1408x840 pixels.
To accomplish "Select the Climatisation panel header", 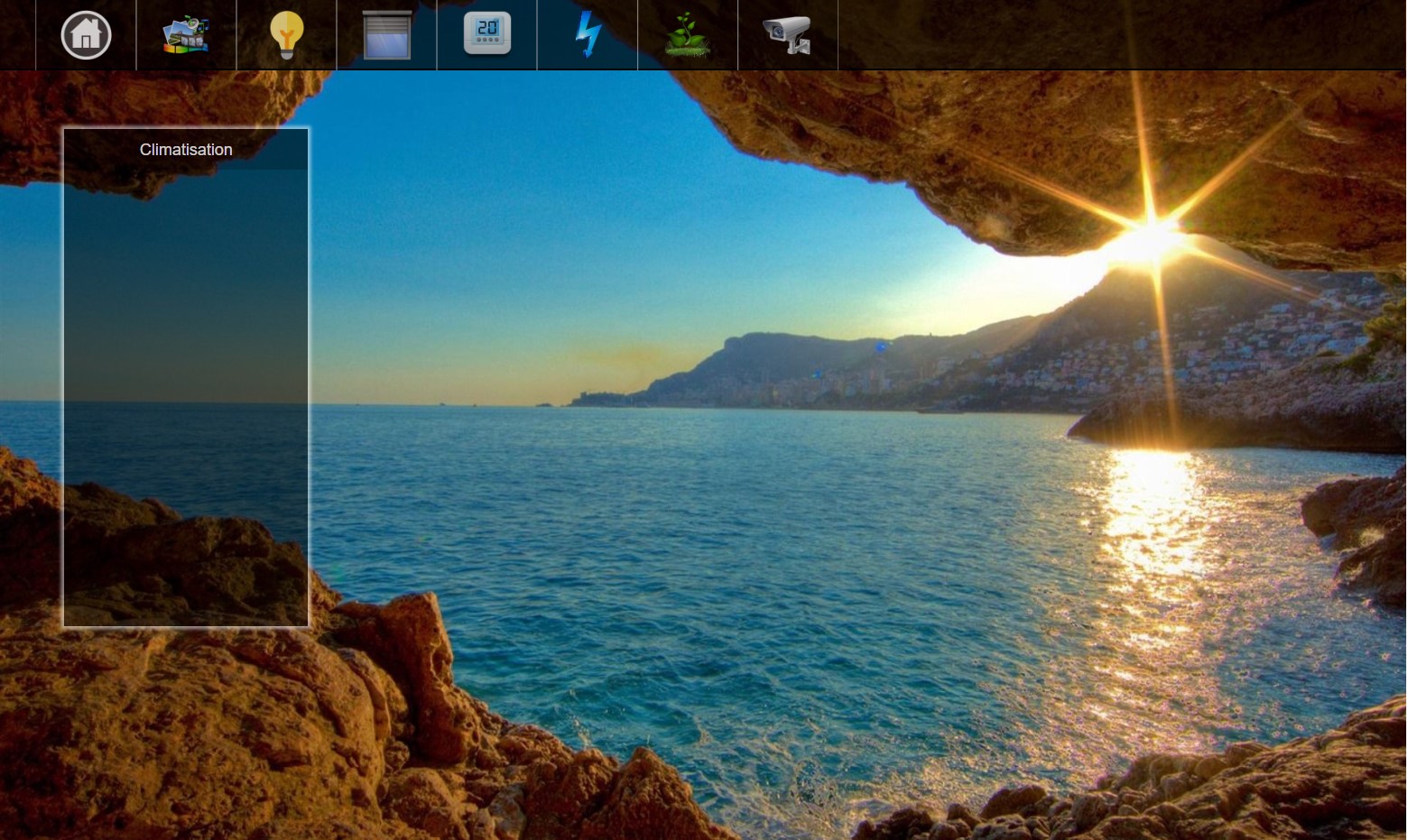I will pos(186,150).
